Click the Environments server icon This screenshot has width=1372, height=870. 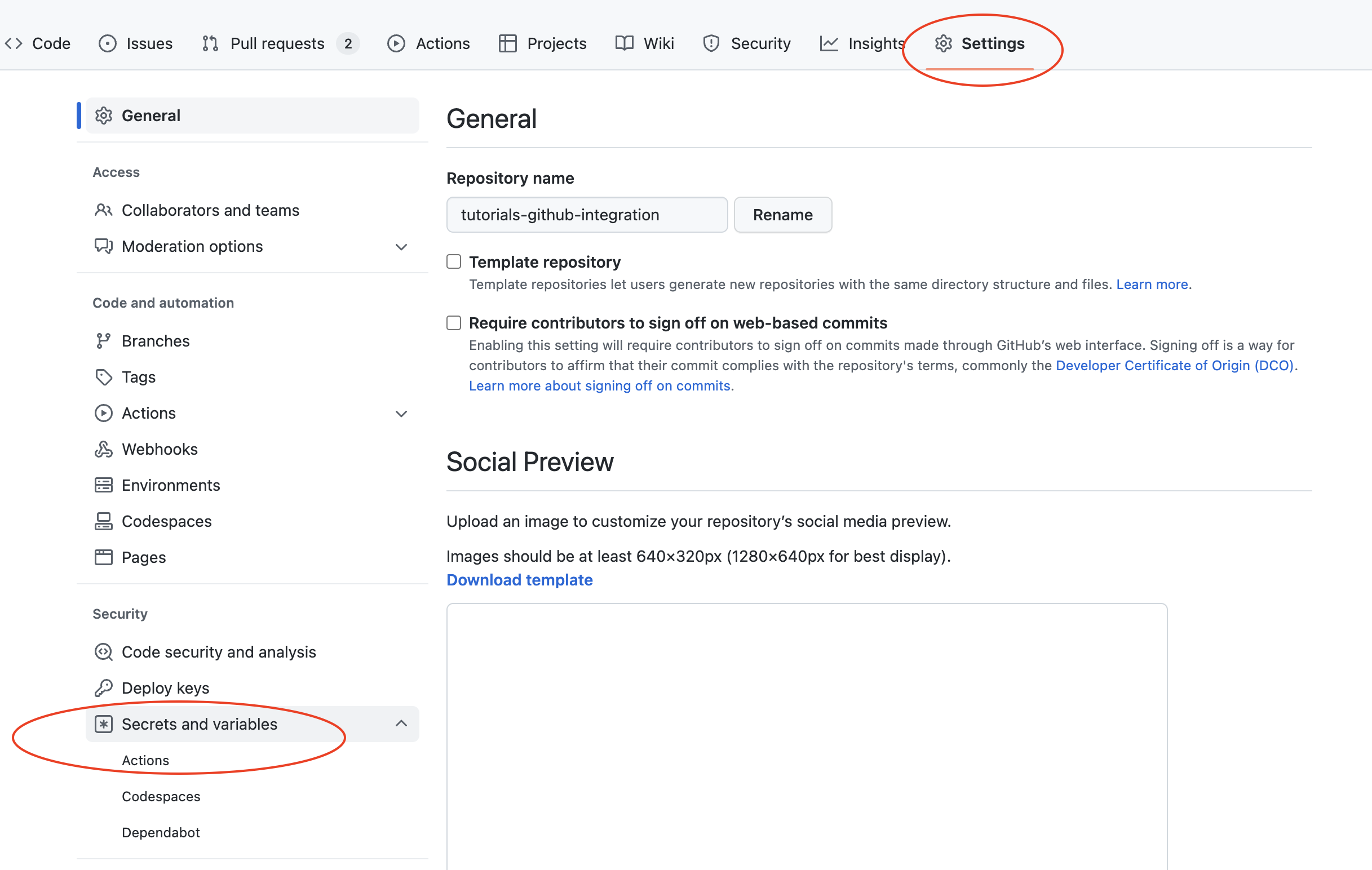(x=103, y=485)
